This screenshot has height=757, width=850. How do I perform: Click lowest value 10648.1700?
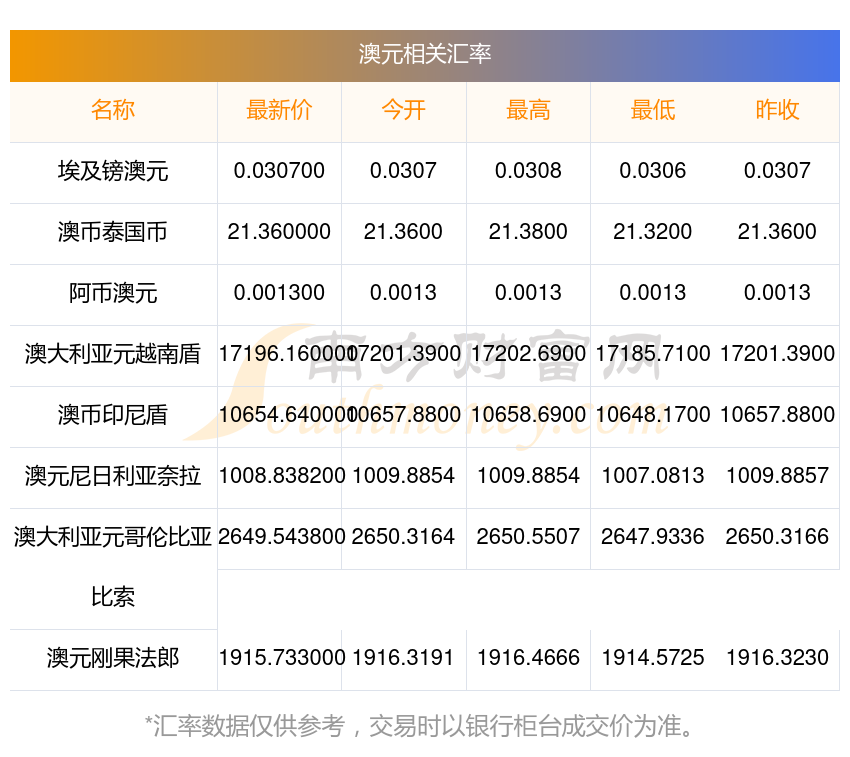click(653, 415)
